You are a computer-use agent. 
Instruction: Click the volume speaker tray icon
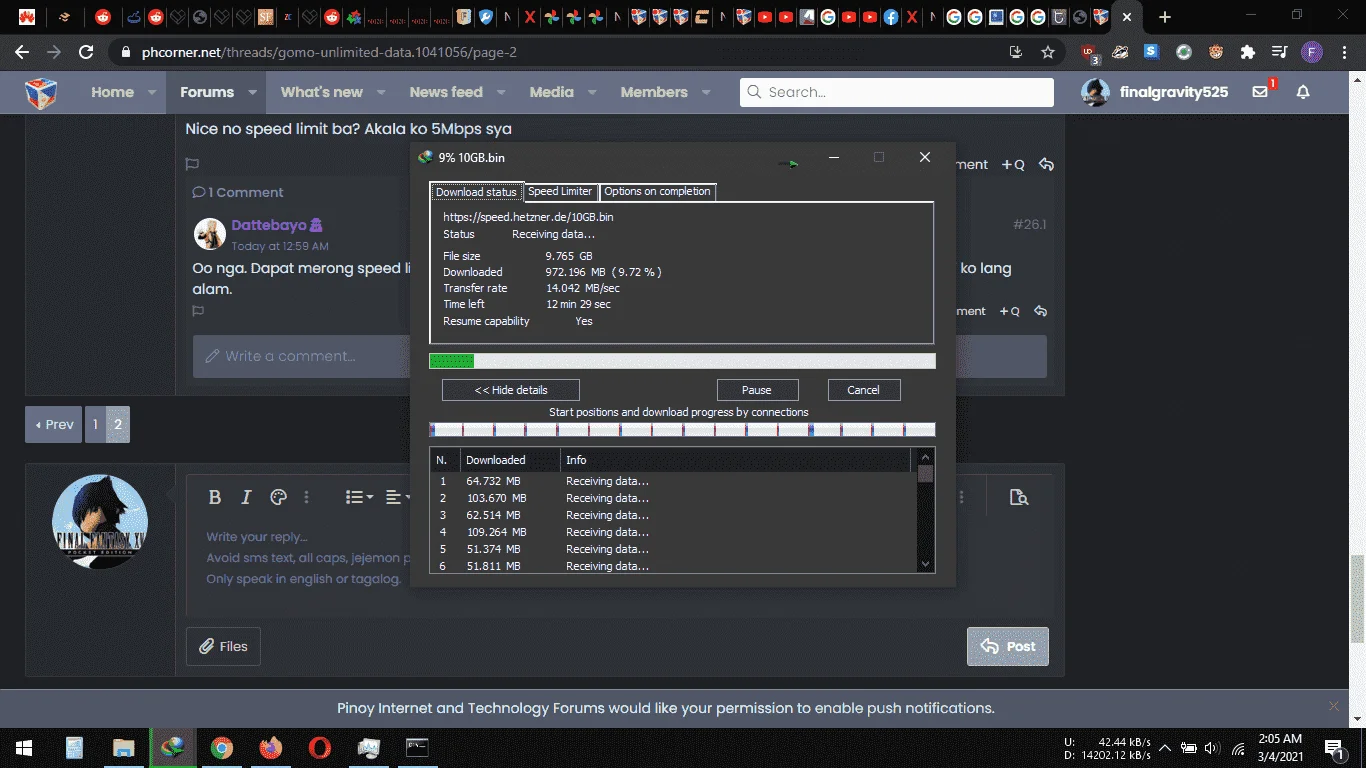click(1212, 748)
